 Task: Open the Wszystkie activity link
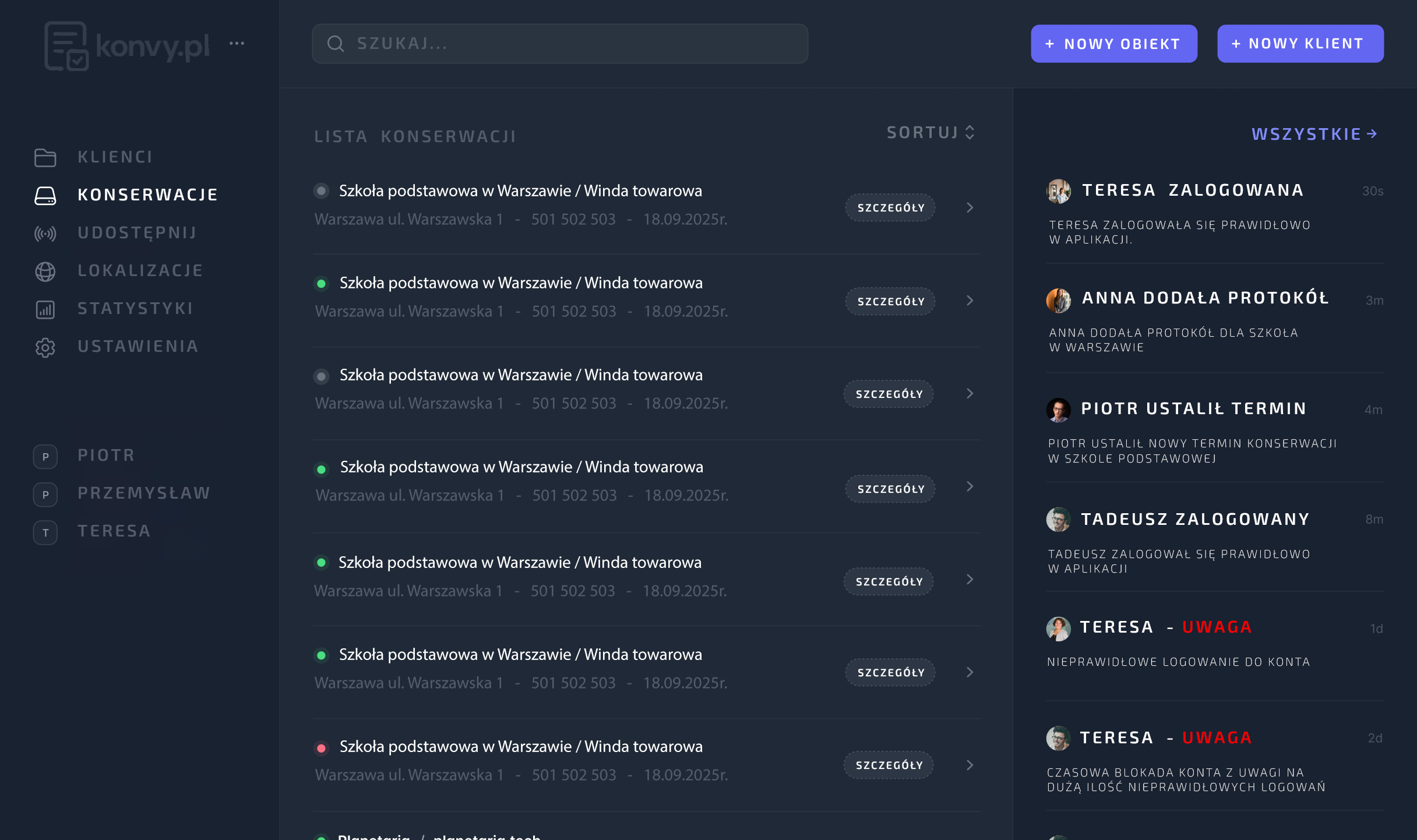pos(1314,135)
